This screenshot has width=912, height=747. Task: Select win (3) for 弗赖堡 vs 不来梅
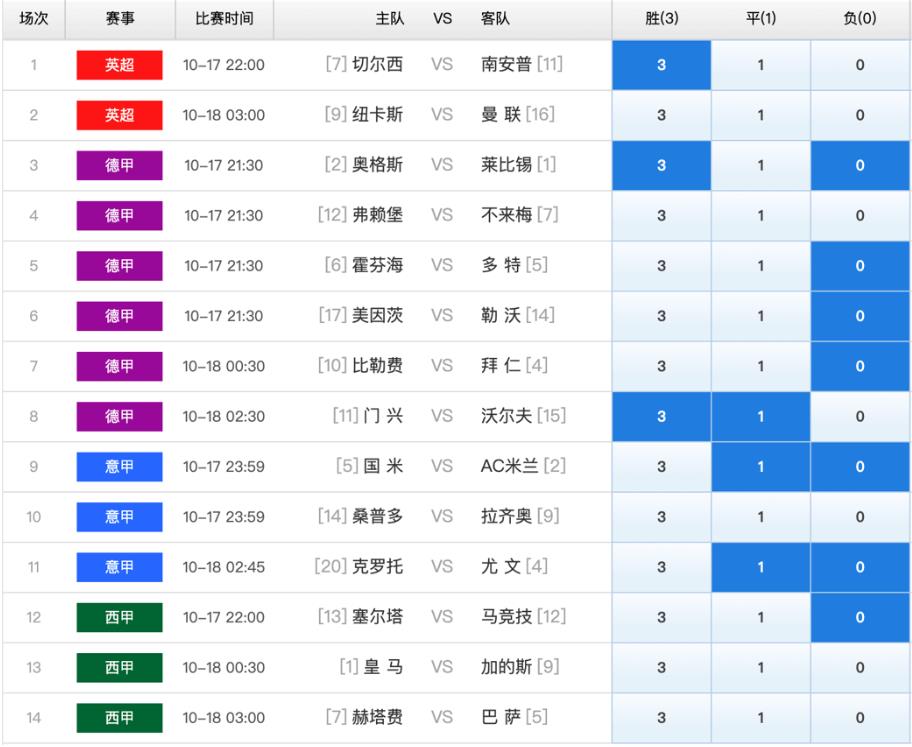661,216
